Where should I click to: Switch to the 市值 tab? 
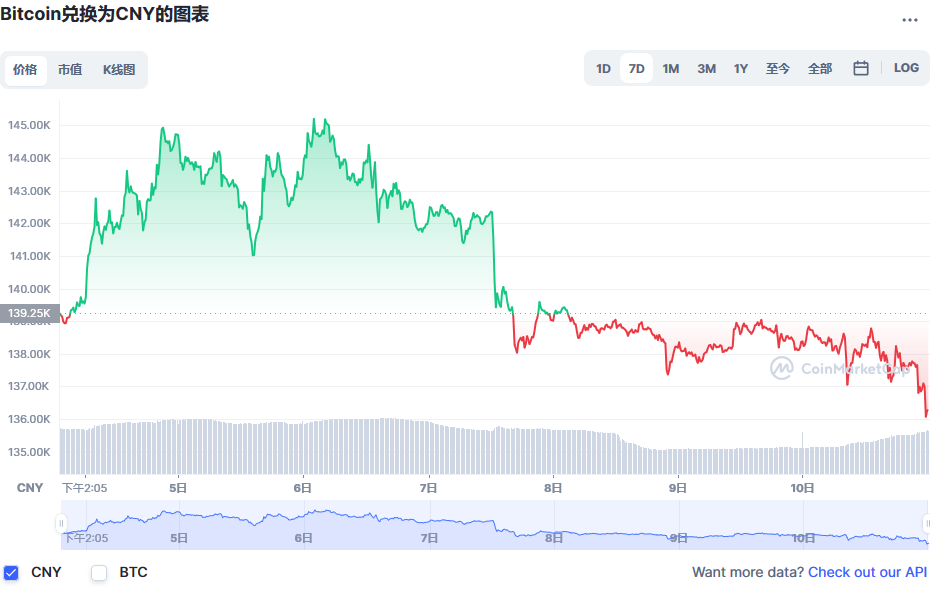click(x=70, y=70)
